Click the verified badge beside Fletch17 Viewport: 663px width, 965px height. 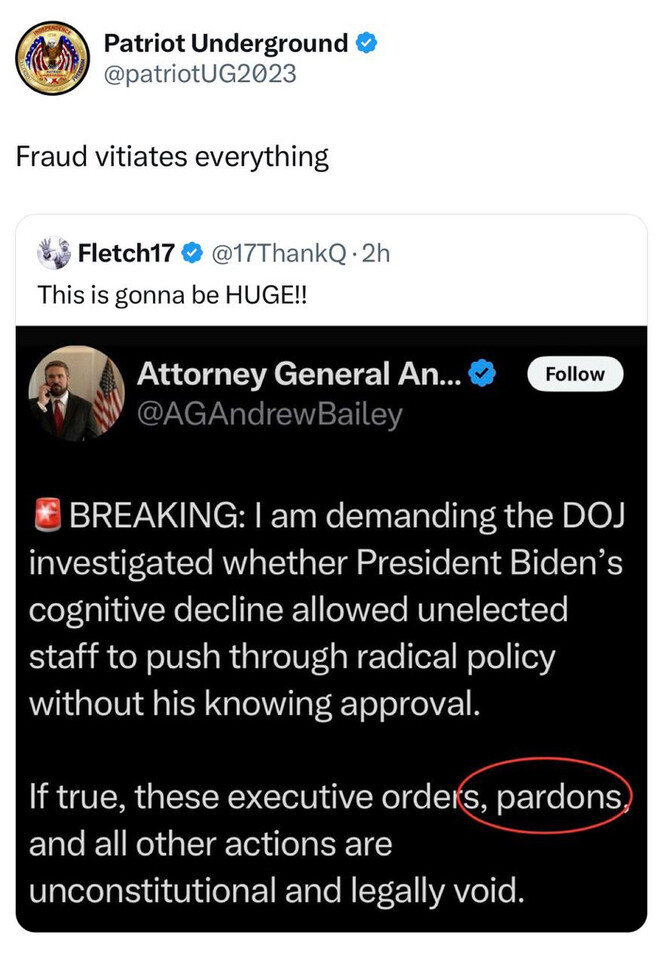pos(193,254)
